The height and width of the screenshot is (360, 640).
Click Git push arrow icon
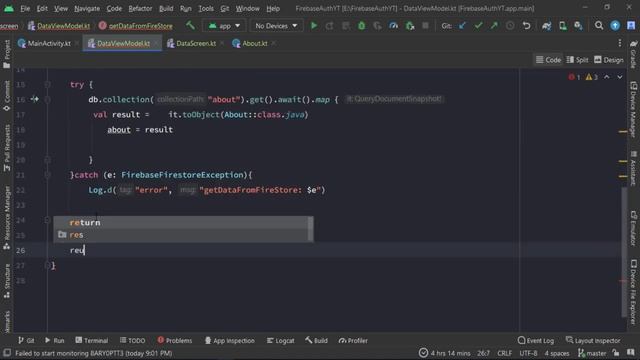coord(494,26)
